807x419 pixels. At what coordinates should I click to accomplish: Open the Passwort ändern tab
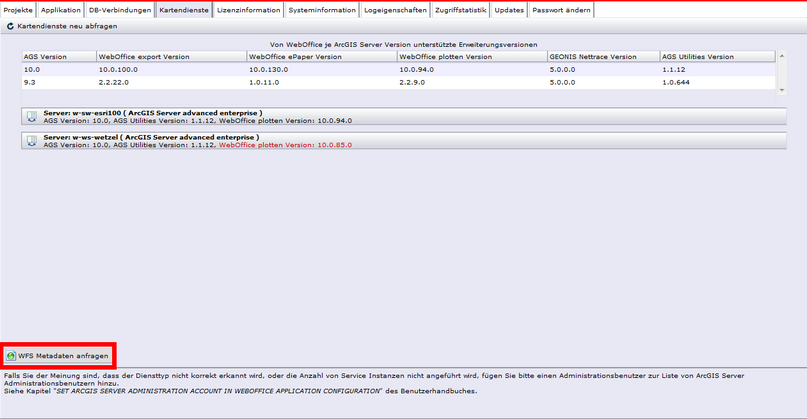tap(562, 10)
